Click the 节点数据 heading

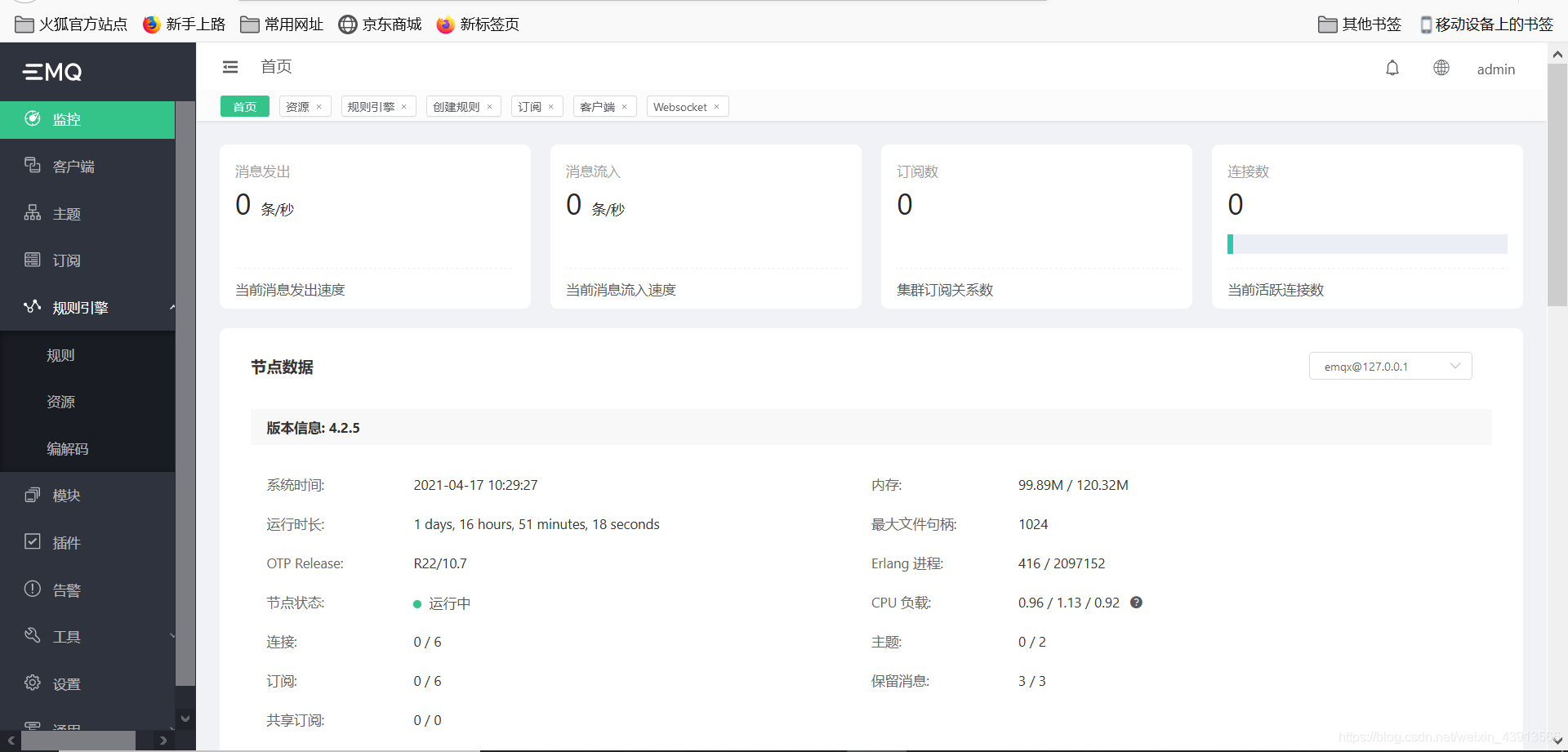282,367
